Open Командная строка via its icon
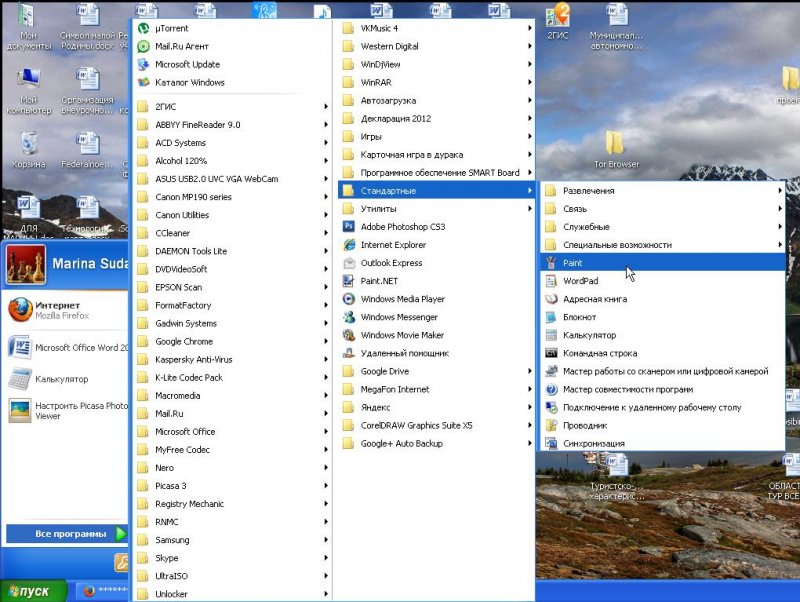The height and width of the screenshot is (602, 800). tap(551, 353)
